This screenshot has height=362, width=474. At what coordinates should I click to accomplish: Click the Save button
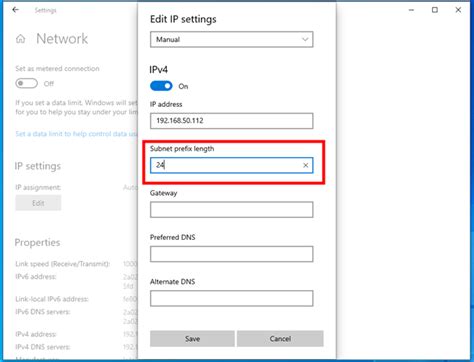point(192,339)
